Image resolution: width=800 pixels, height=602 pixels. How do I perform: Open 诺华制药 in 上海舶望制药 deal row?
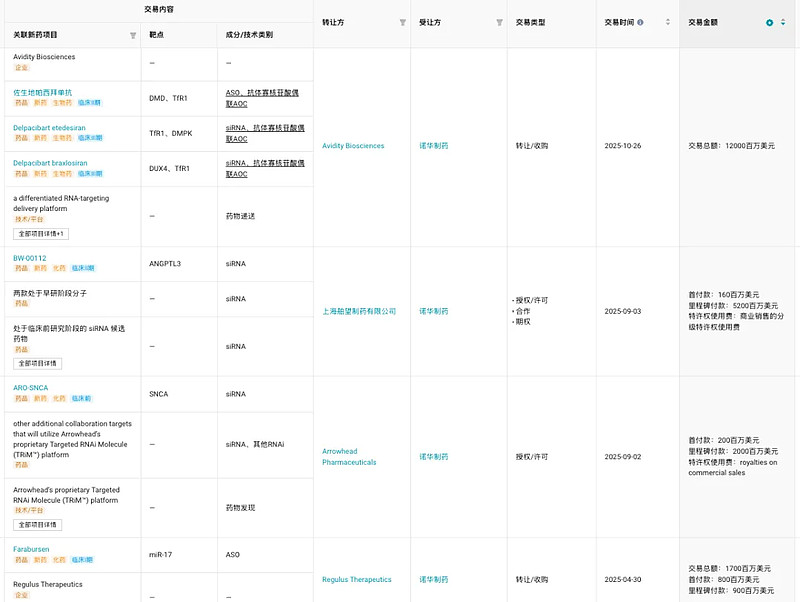(434, 311)
